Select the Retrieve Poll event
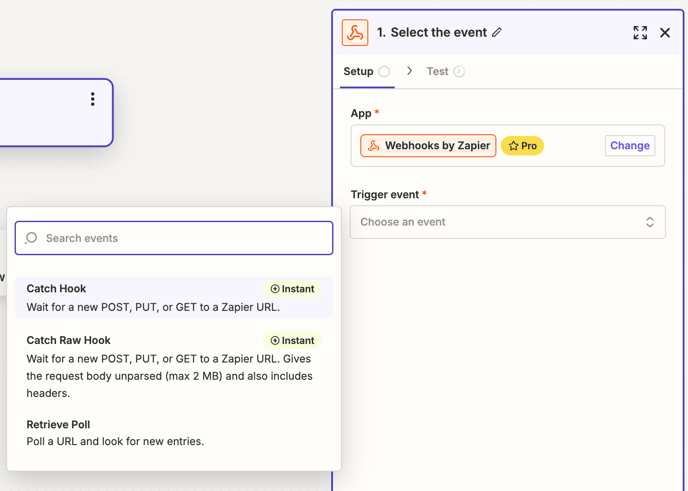 174,433
